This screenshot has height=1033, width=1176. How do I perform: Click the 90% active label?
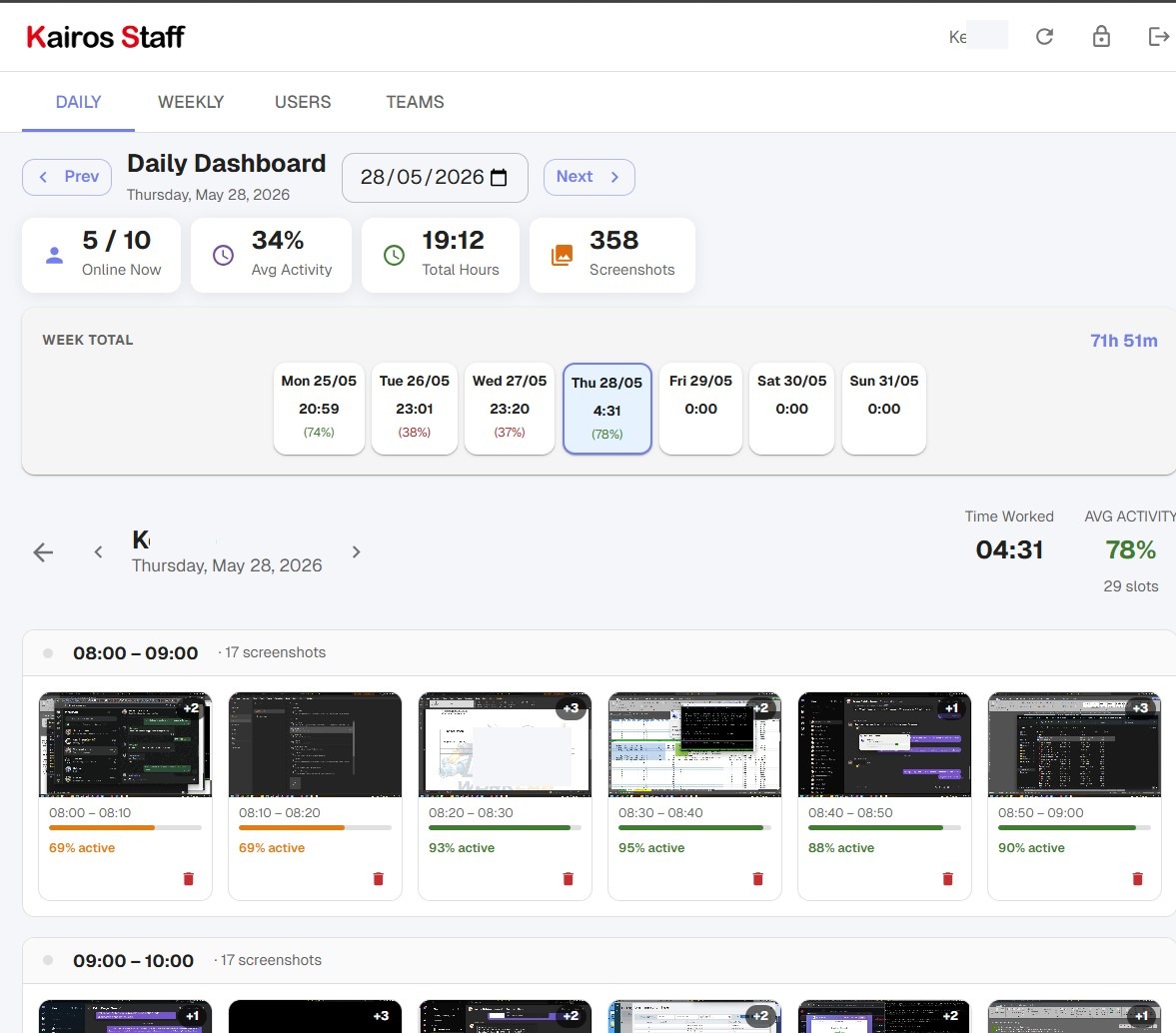[x=1030, y=848]
